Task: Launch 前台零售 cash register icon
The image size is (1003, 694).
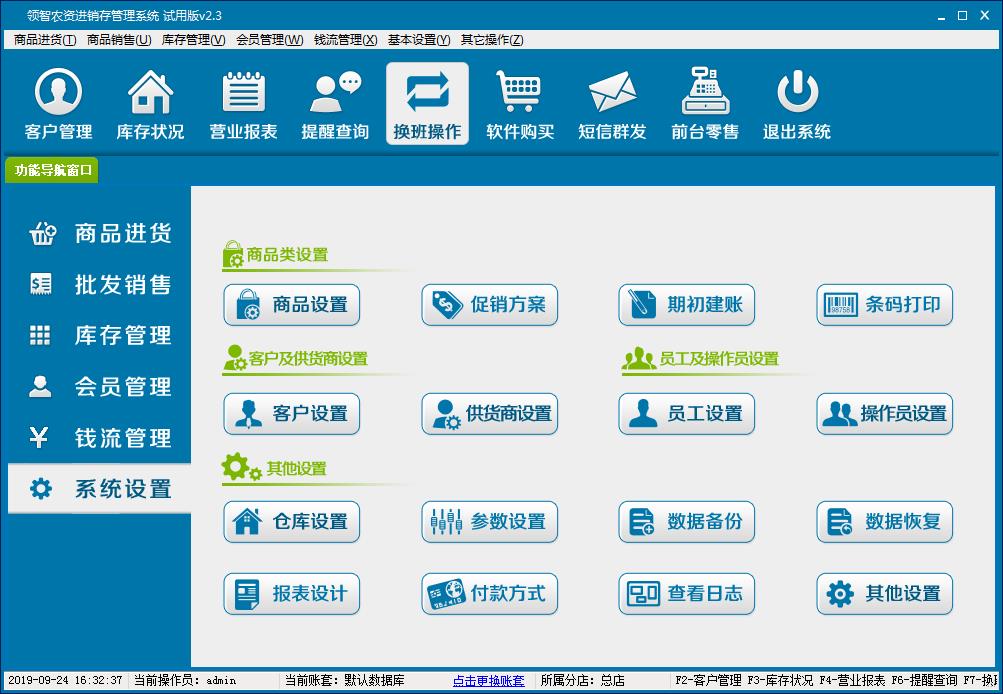Action: tap(705, 104)
